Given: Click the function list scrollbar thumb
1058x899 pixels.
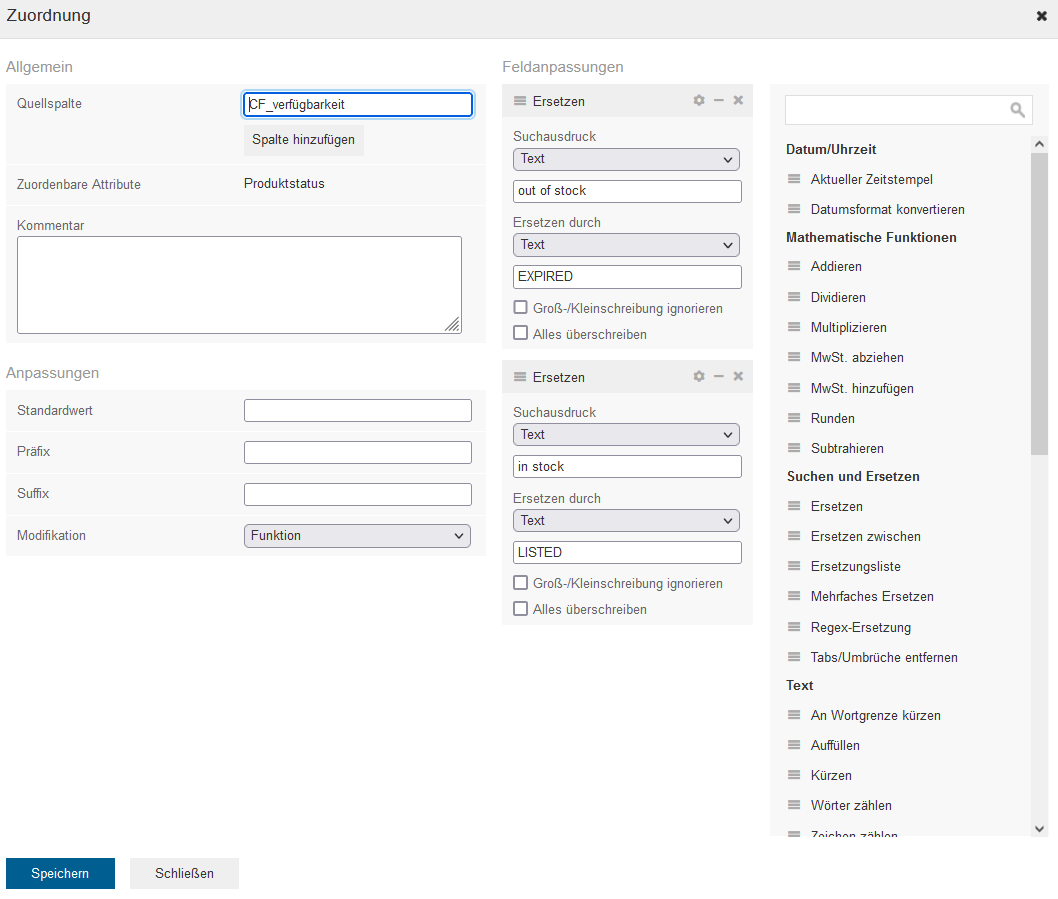Looking at the screenshot, I should click(x=1039, y=304).
